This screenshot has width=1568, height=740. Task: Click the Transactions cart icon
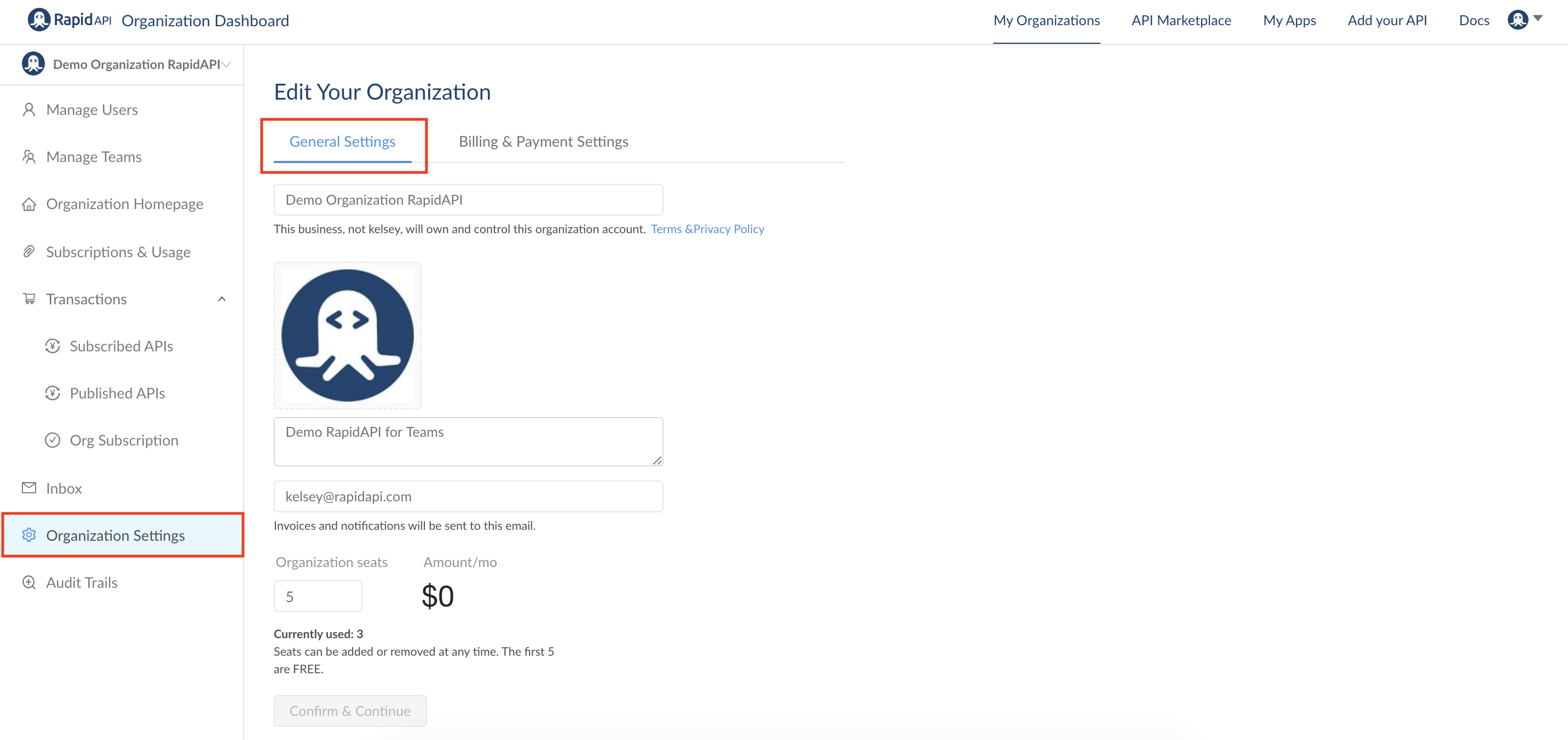click(28, 299)
